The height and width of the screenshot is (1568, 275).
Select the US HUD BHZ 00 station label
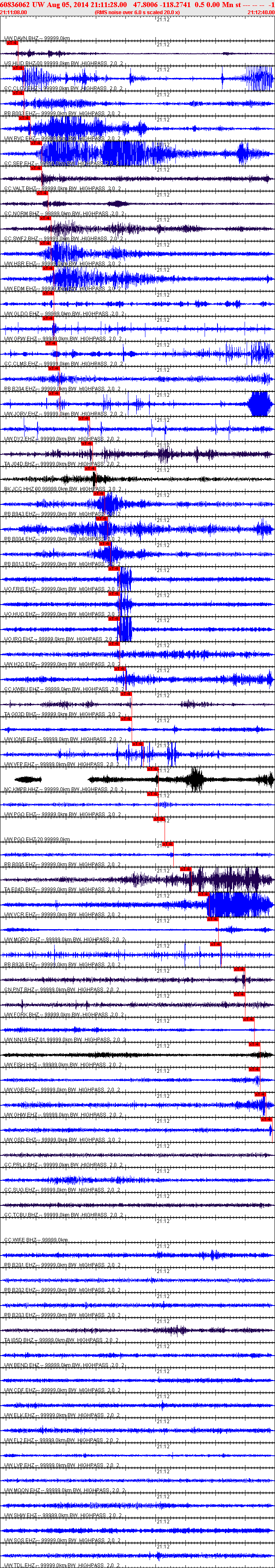click(64, 63)
